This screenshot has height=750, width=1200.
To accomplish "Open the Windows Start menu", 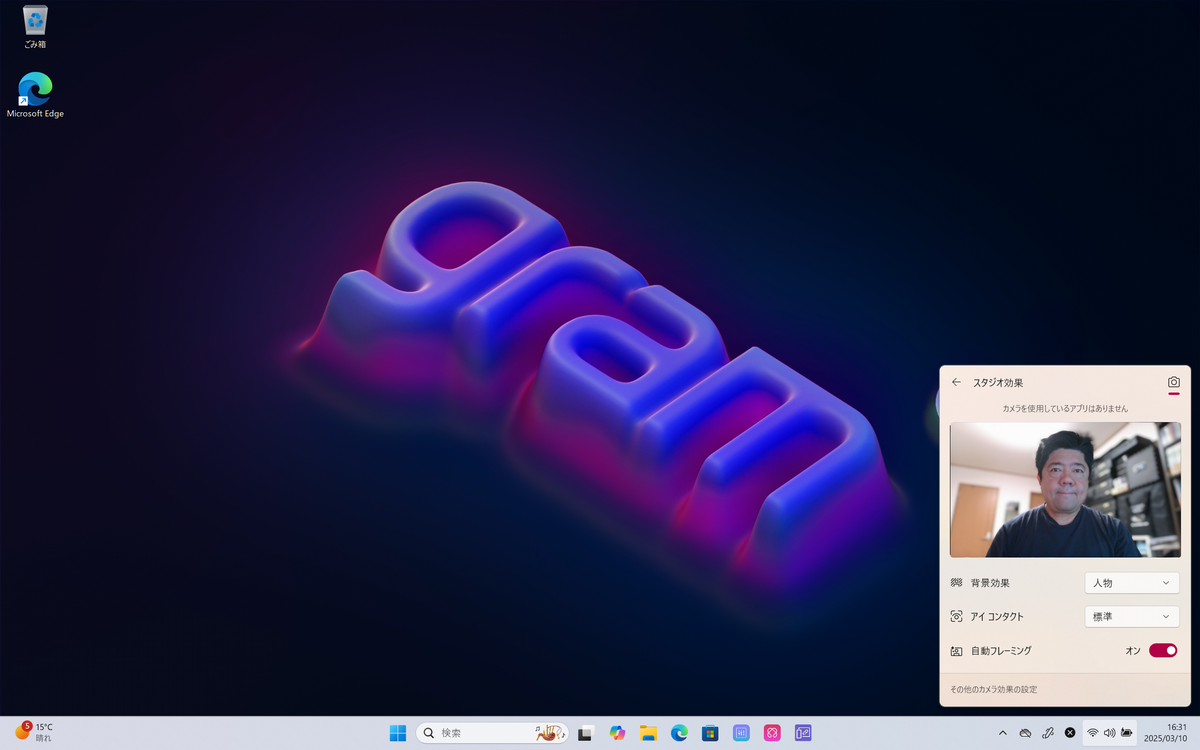I will tap(398, 733).
